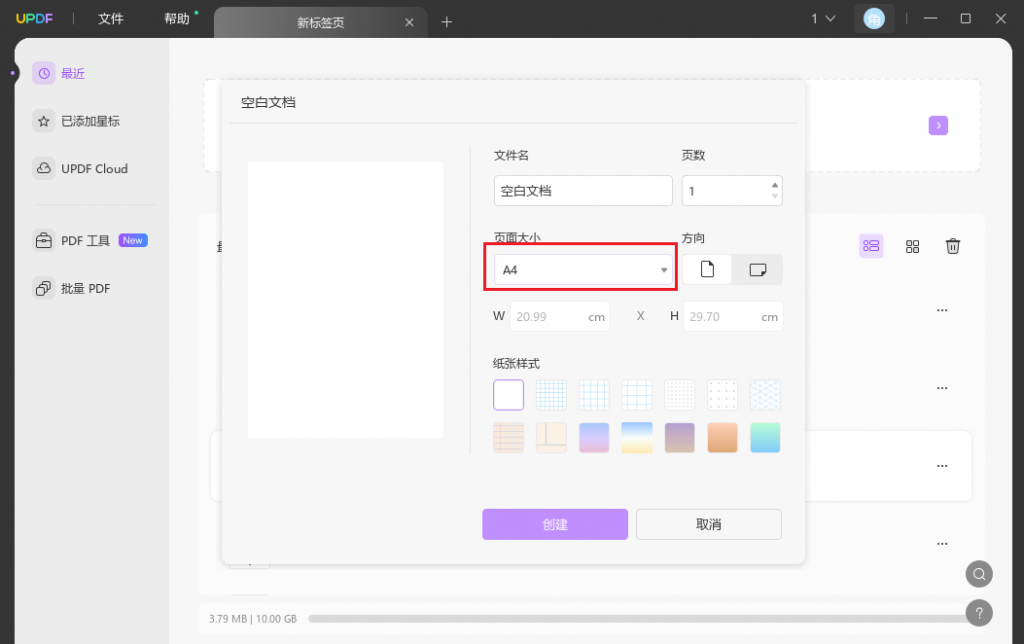Open 批量 PDF batch tools

(85, 289)
